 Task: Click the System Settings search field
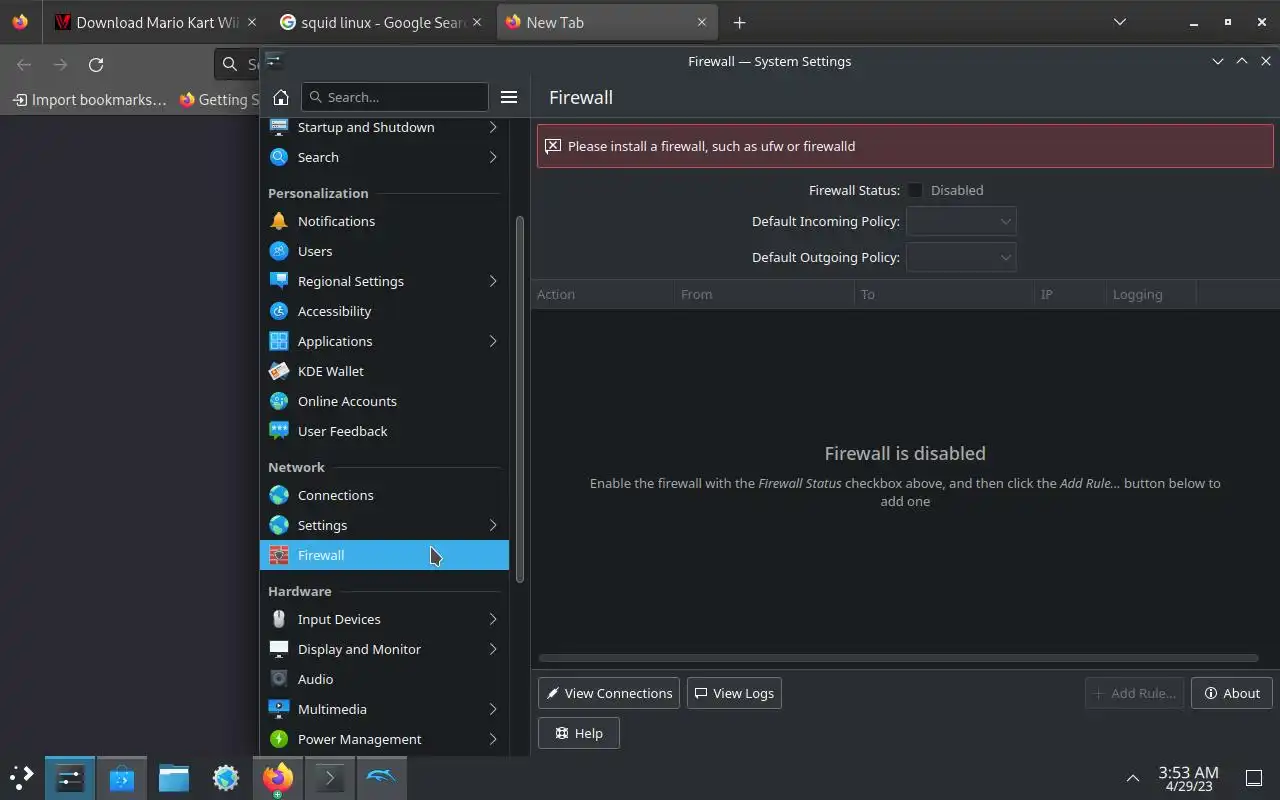click(x=394, y=97)
